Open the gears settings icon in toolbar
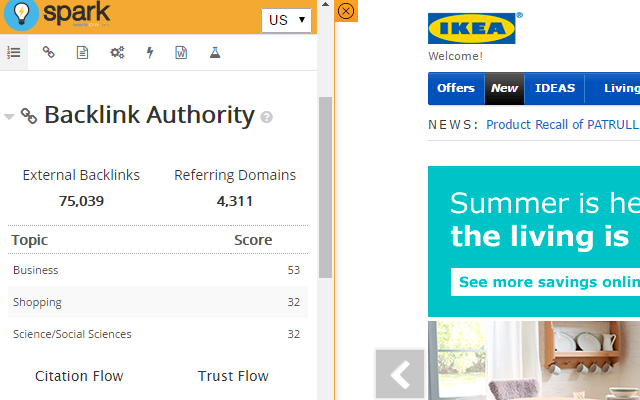Image resolution: width=640 pixels, height=400 pixels. 117,52
